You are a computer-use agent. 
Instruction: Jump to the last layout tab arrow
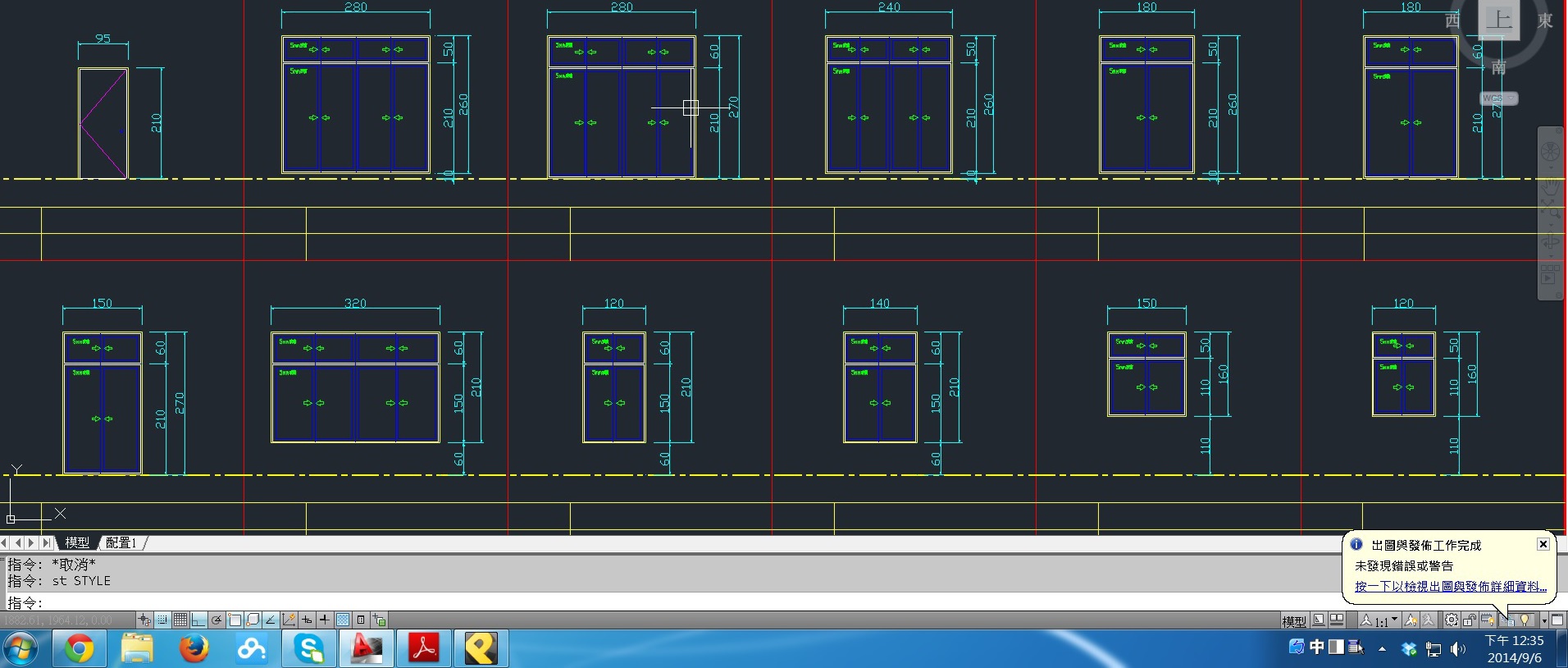pyautogui.click(x=47, y=542)
